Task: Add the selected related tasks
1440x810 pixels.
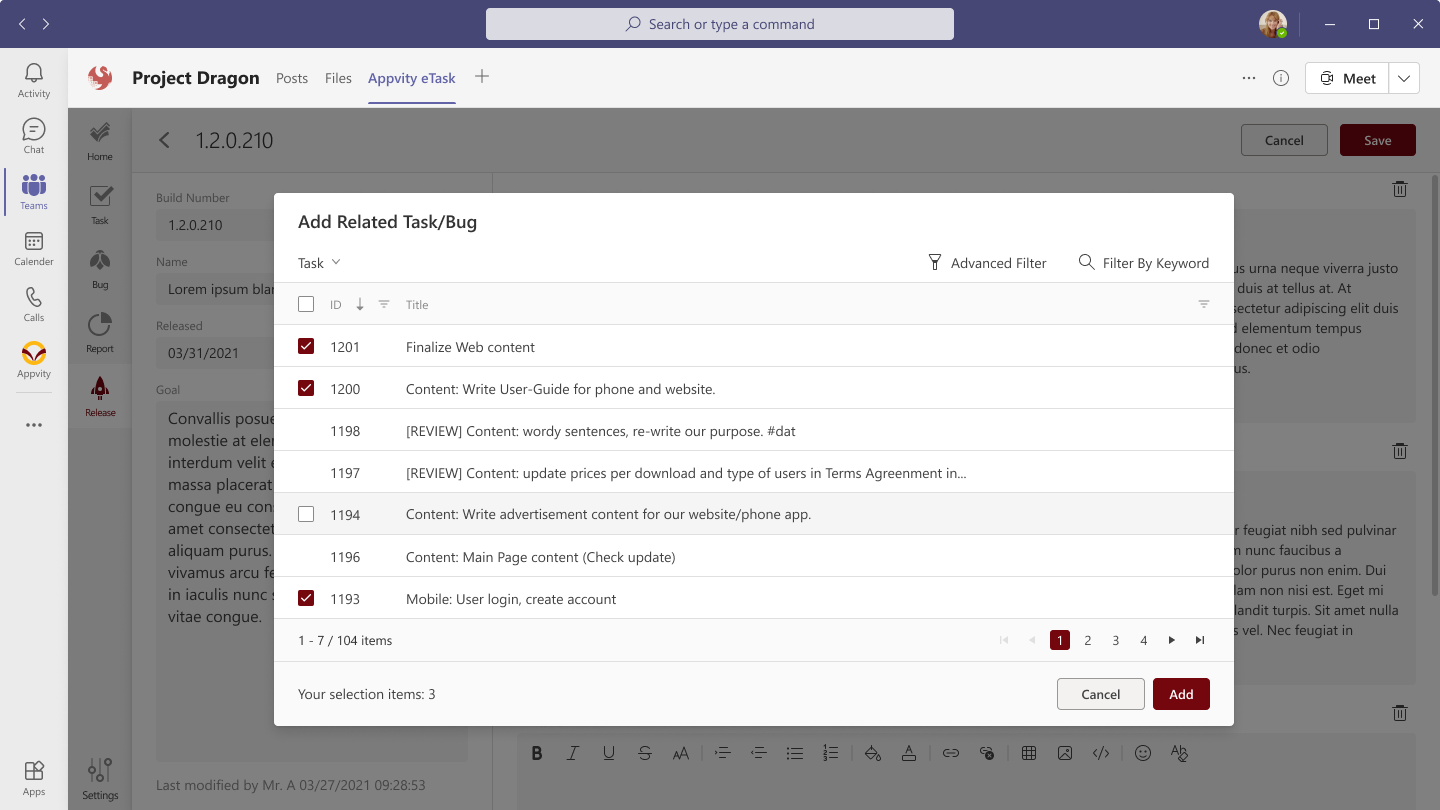Action: 1181,693
